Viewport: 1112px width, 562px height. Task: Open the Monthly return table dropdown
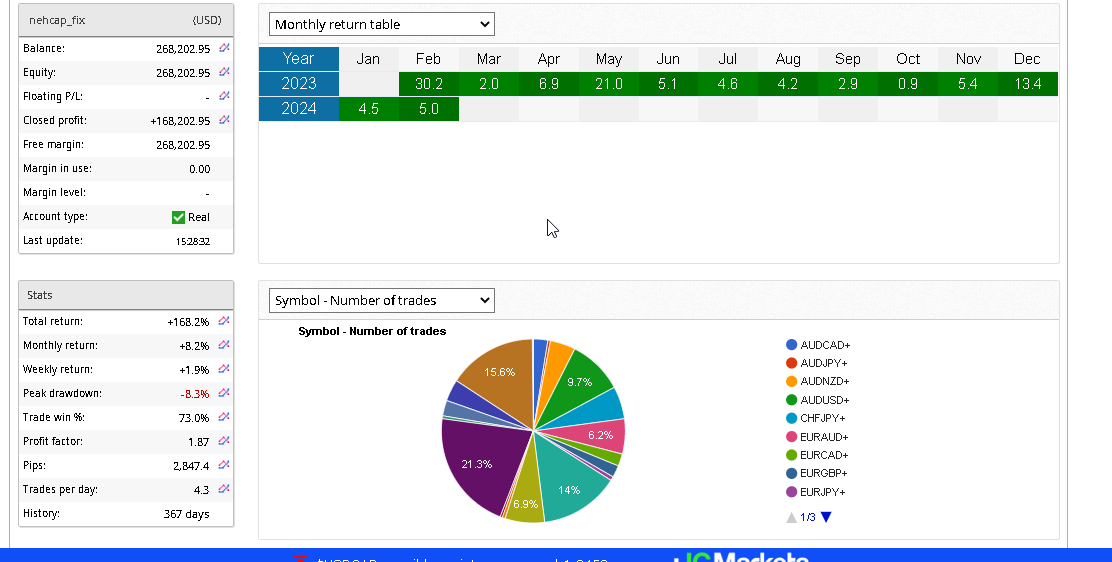[x=381, y=24]
